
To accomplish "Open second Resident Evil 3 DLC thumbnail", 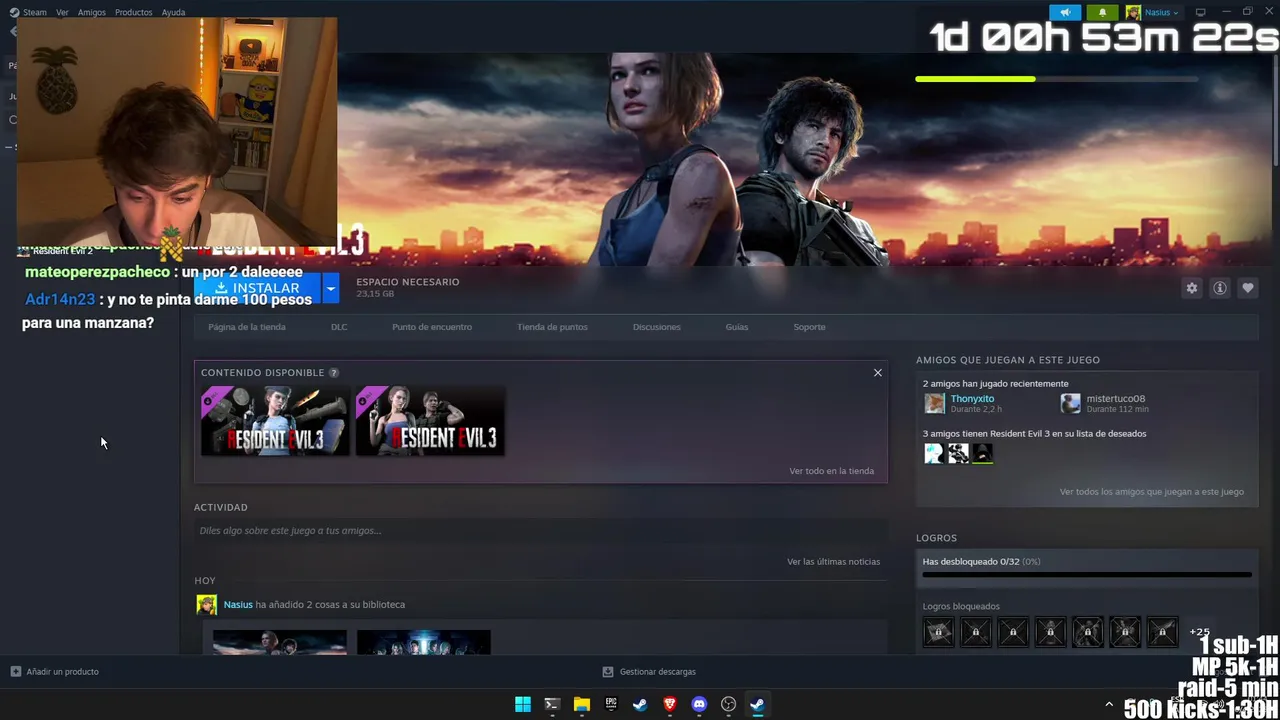I will tap(430, 421).
